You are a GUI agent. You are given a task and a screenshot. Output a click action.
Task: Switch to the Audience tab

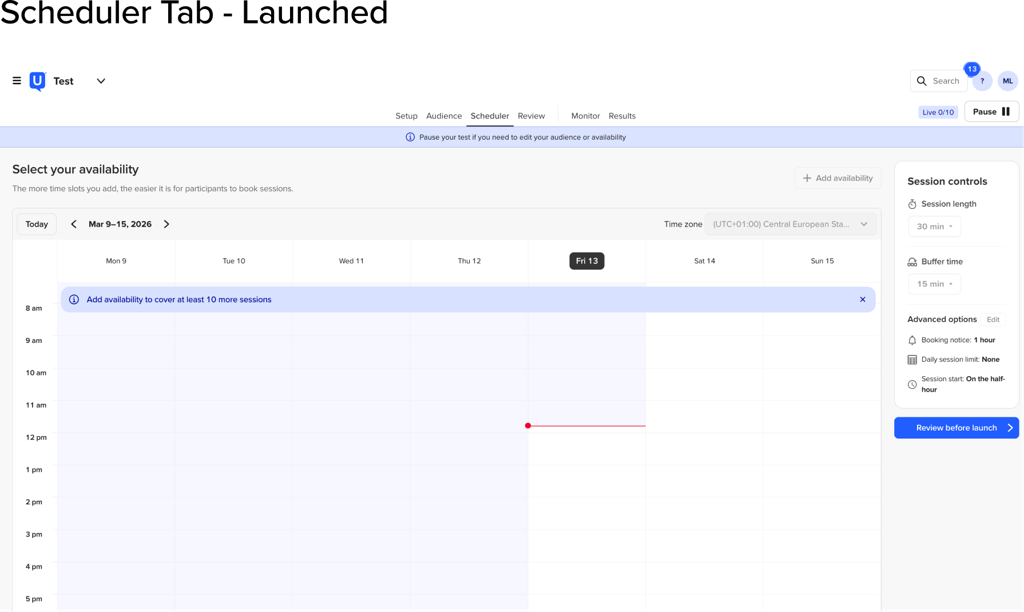coord(443,116)
